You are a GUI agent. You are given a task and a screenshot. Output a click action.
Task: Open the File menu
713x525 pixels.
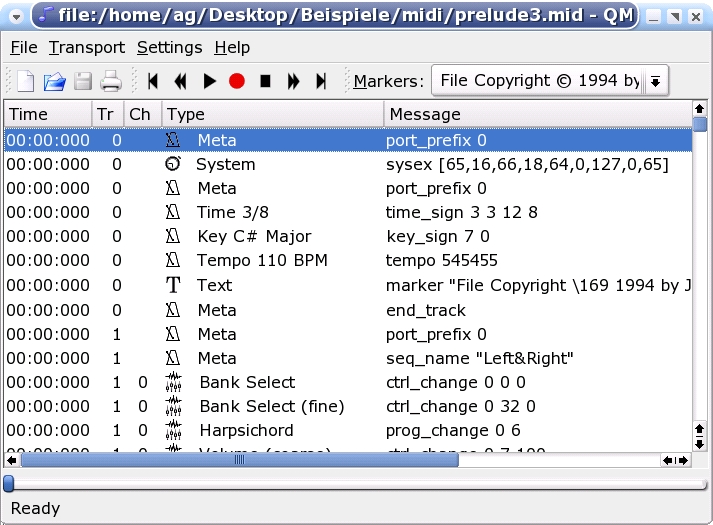pyautogui.click(x=24, y=47)
